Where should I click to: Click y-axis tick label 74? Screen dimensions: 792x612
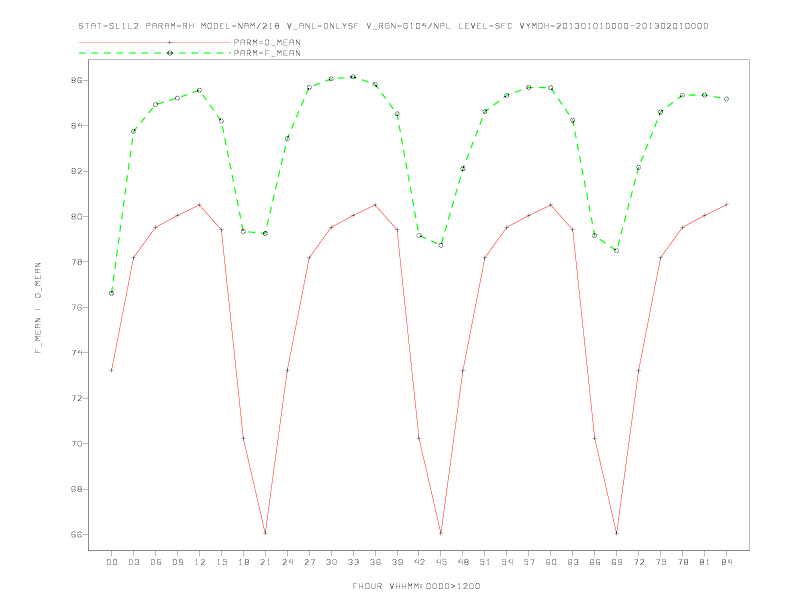click(76, 353)
